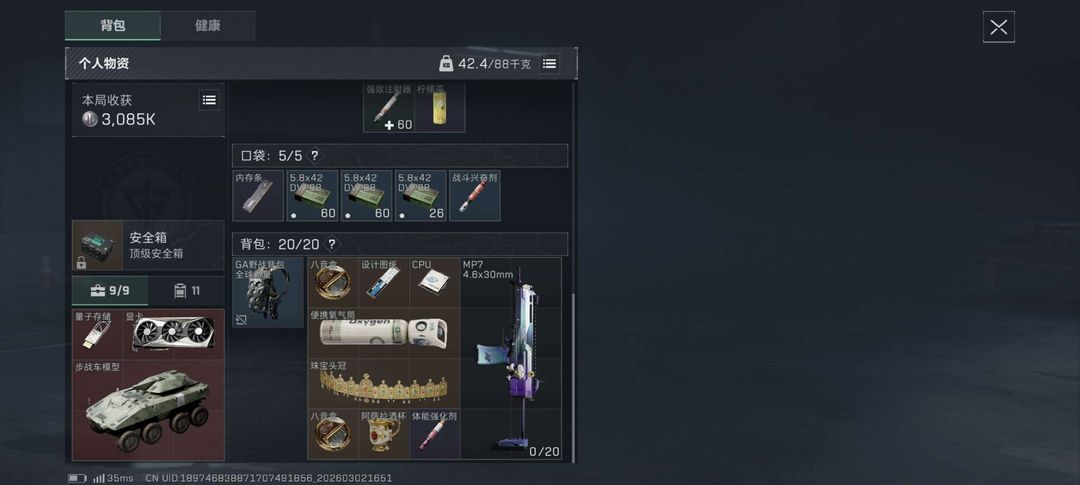Click the graphics card in safe box
The width and height of the screenshot is (1080, 485).
click(x=174, y=334)
